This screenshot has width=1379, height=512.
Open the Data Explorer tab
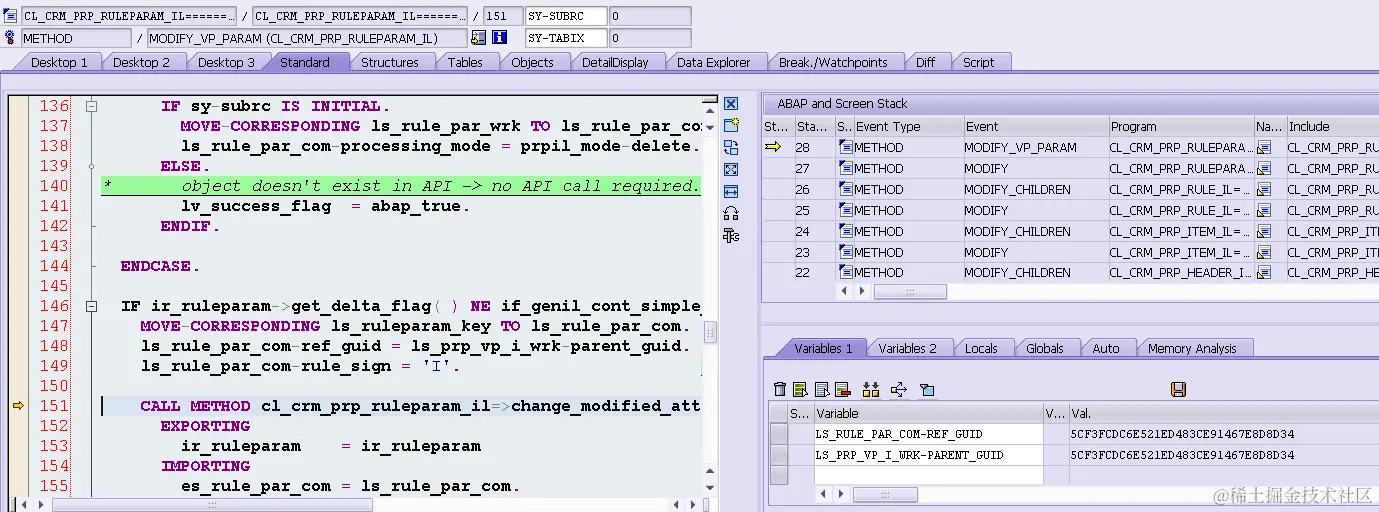pos(713,62)
